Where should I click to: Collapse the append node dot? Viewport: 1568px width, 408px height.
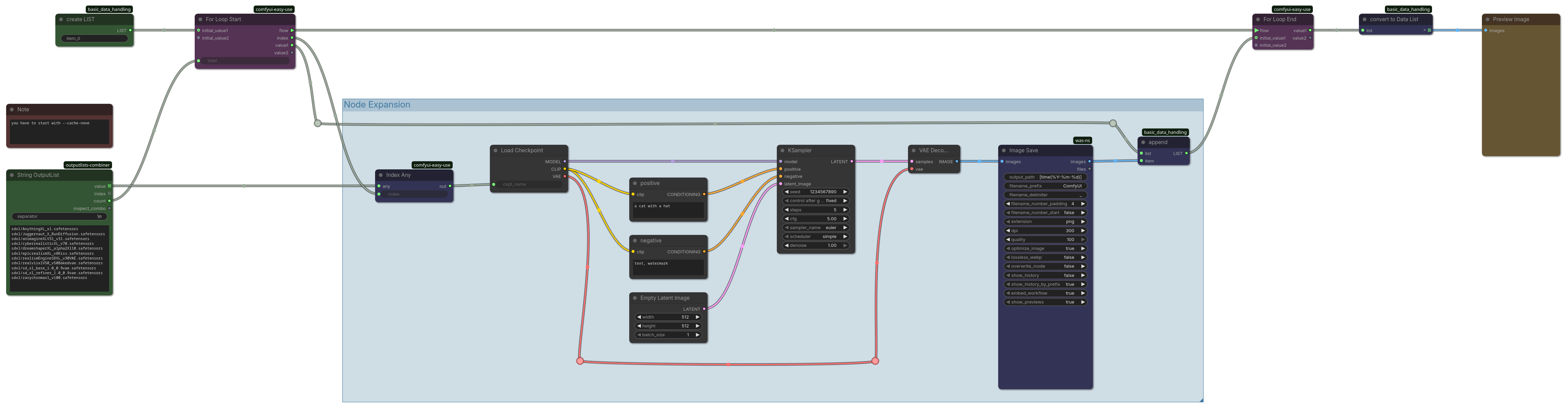1143,142
